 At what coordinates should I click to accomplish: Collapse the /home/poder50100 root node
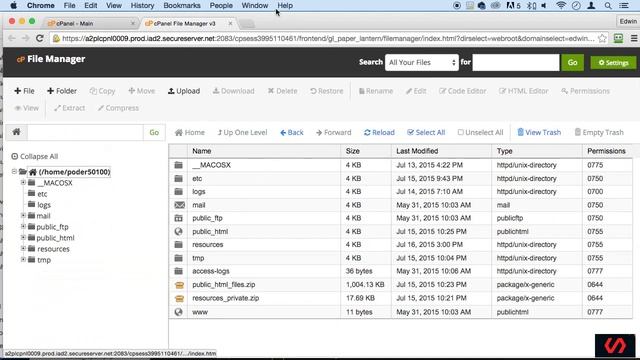14,171
